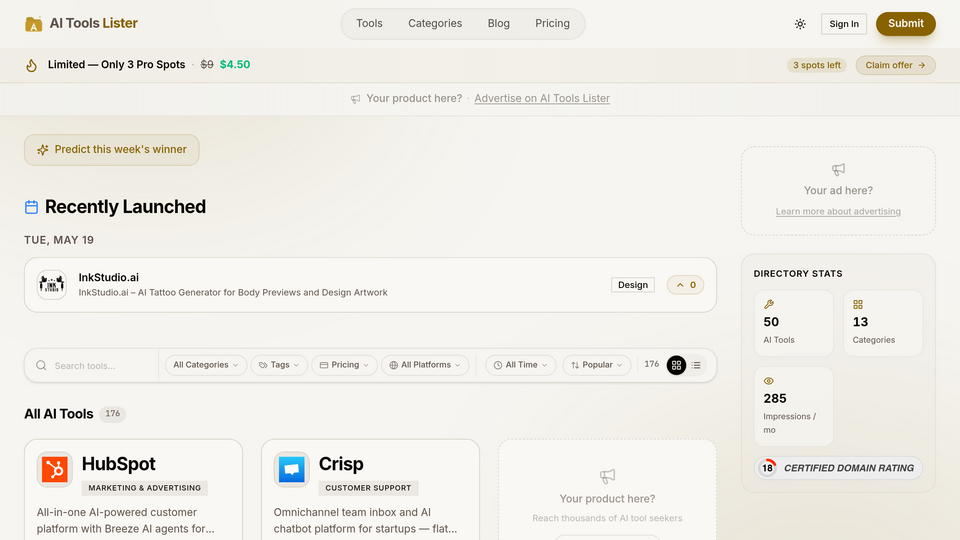Click the '3 spots left' badge
The width and height of the screenshot is (960, 540).
tap(817, 65)
